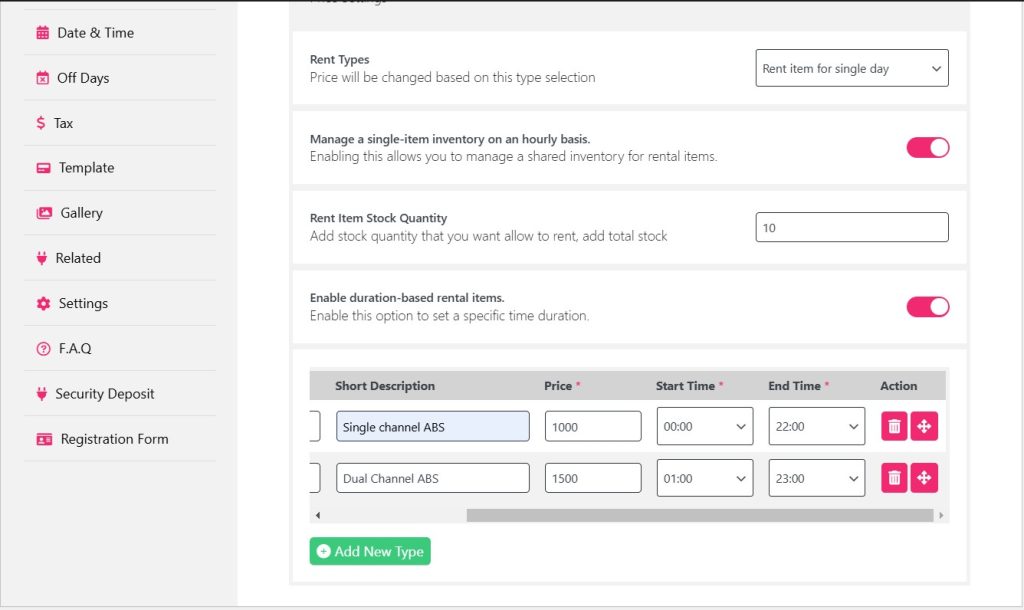The width and height of the screenshot is (1024, 610).
Task: Click the Rent Item Stock Quantity field
Action: click(851, 228)
